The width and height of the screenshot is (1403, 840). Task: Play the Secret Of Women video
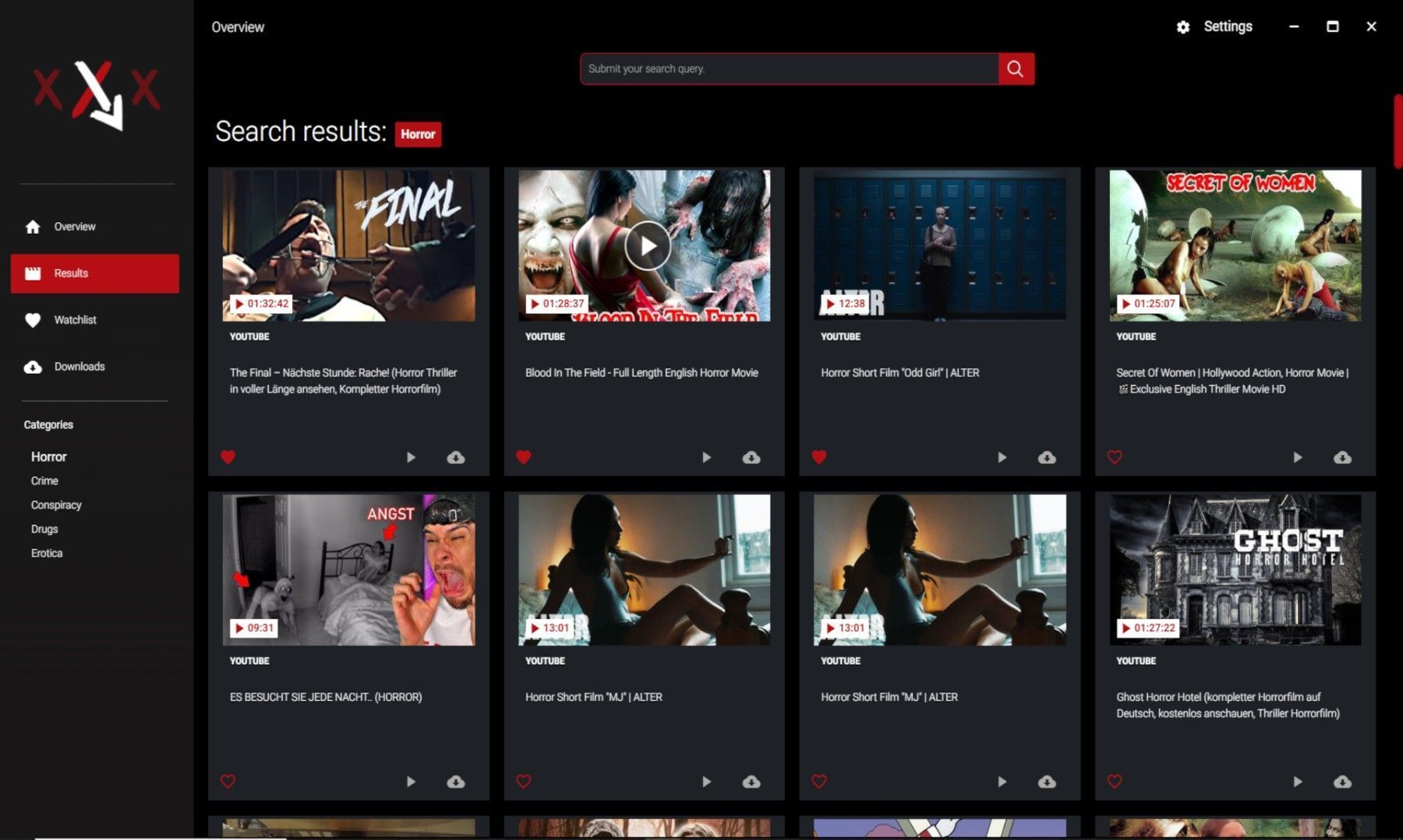coord(1297,457)
